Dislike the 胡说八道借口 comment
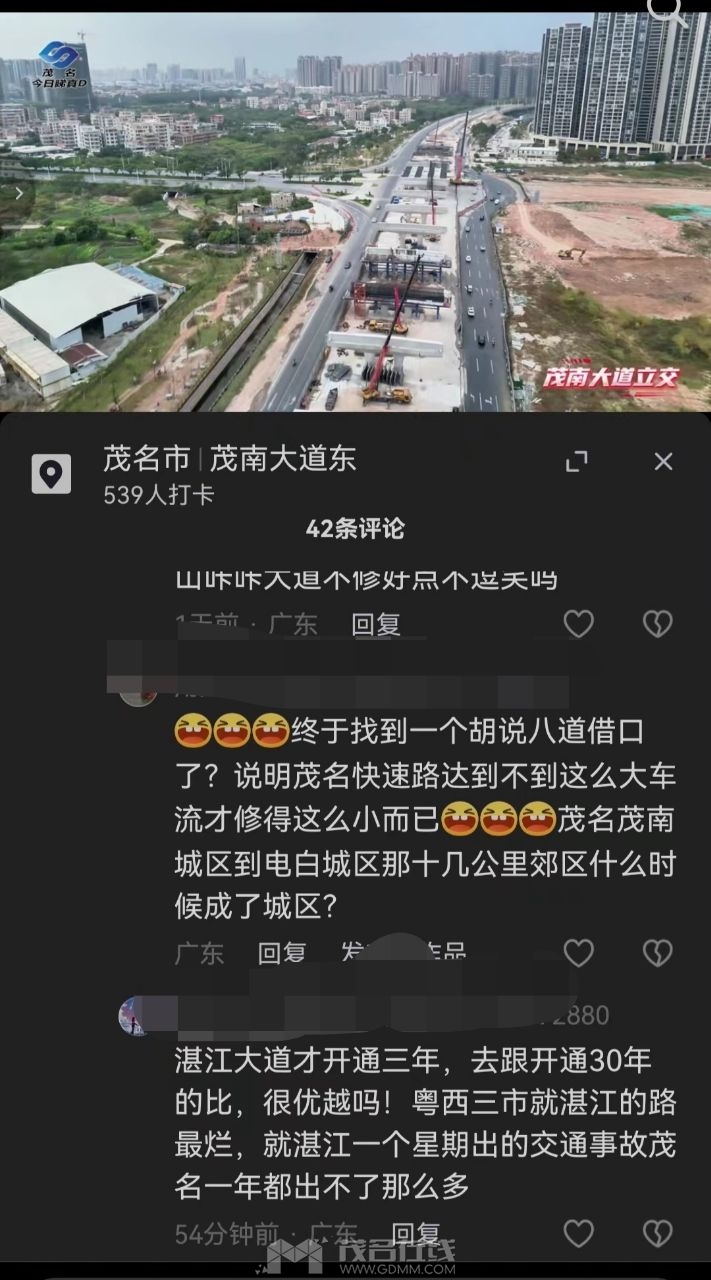The width and height of the screenshot is (711, 1280). (x=657, y=953)
